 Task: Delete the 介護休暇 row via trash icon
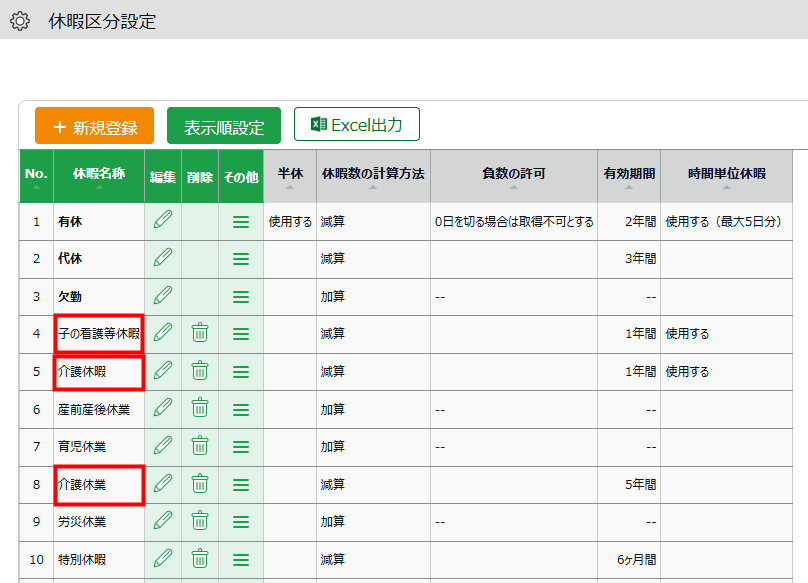tap(200, 371)
